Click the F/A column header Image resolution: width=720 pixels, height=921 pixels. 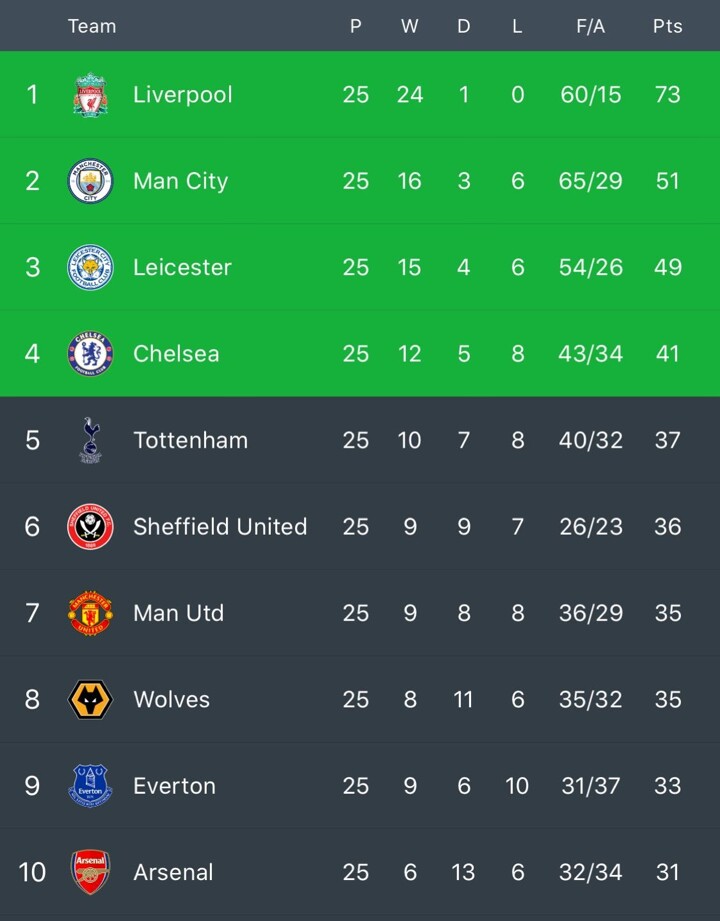(x=590, y=26)
